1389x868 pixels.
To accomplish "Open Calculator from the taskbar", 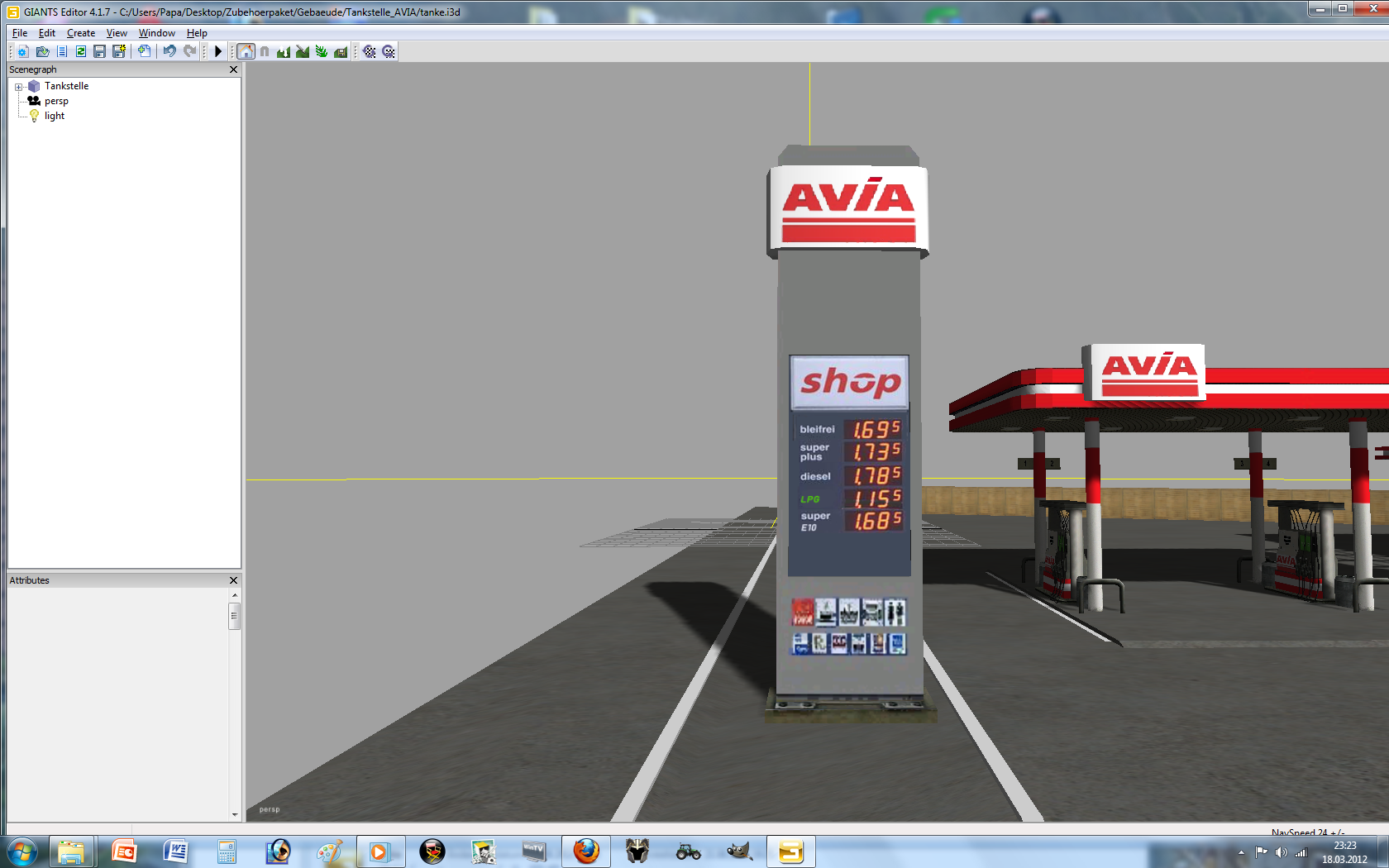I will (227, 851).
